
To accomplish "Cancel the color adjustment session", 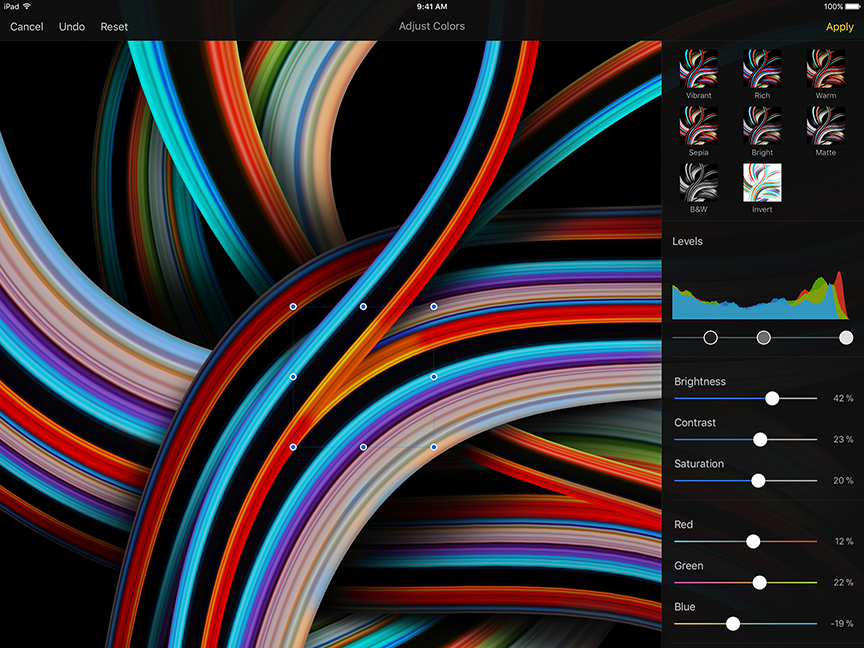I will [25, 26].
